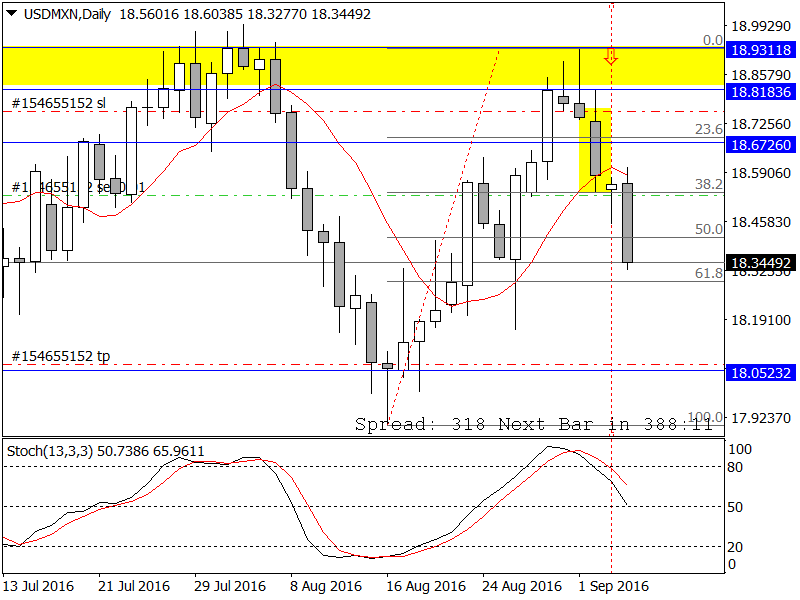Click the 24 Aug 2016 date label
Screen dimensions: 800x600
[522, 586]
